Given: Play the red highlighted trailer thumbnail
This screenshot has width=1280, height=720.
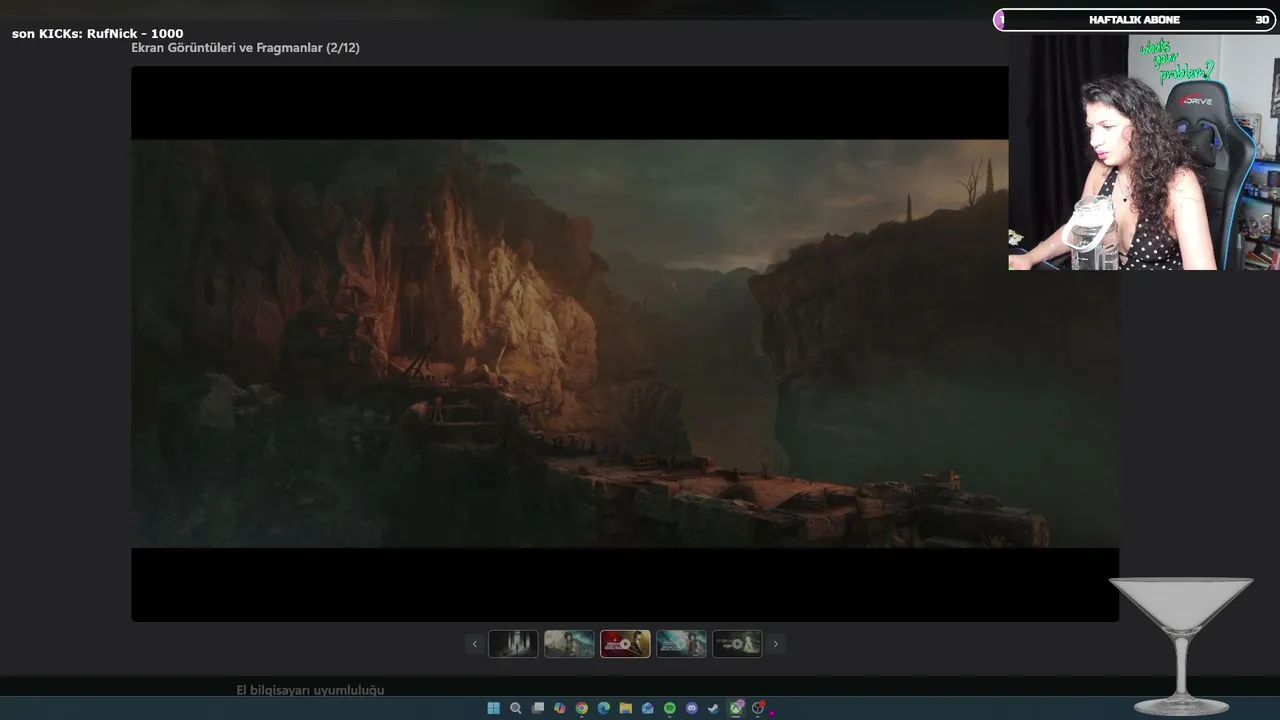Looking at the screenshot, I should pyautogui.click(x=625, y=644).
